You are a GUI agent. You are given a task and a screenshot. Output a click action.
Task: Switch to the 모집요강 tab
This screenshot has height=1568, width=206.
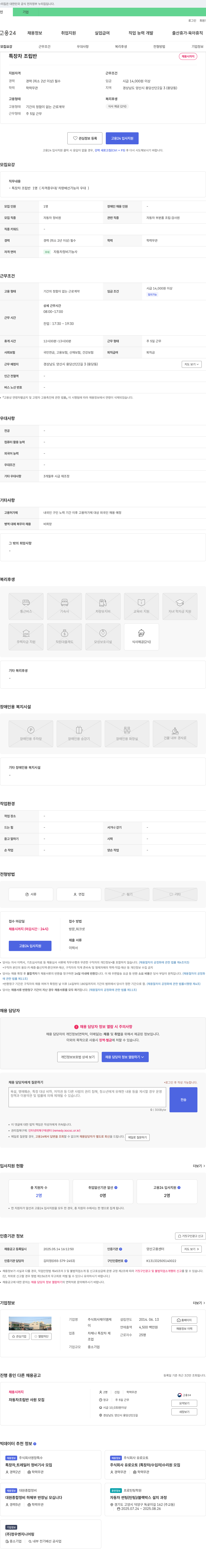(6, 46)
